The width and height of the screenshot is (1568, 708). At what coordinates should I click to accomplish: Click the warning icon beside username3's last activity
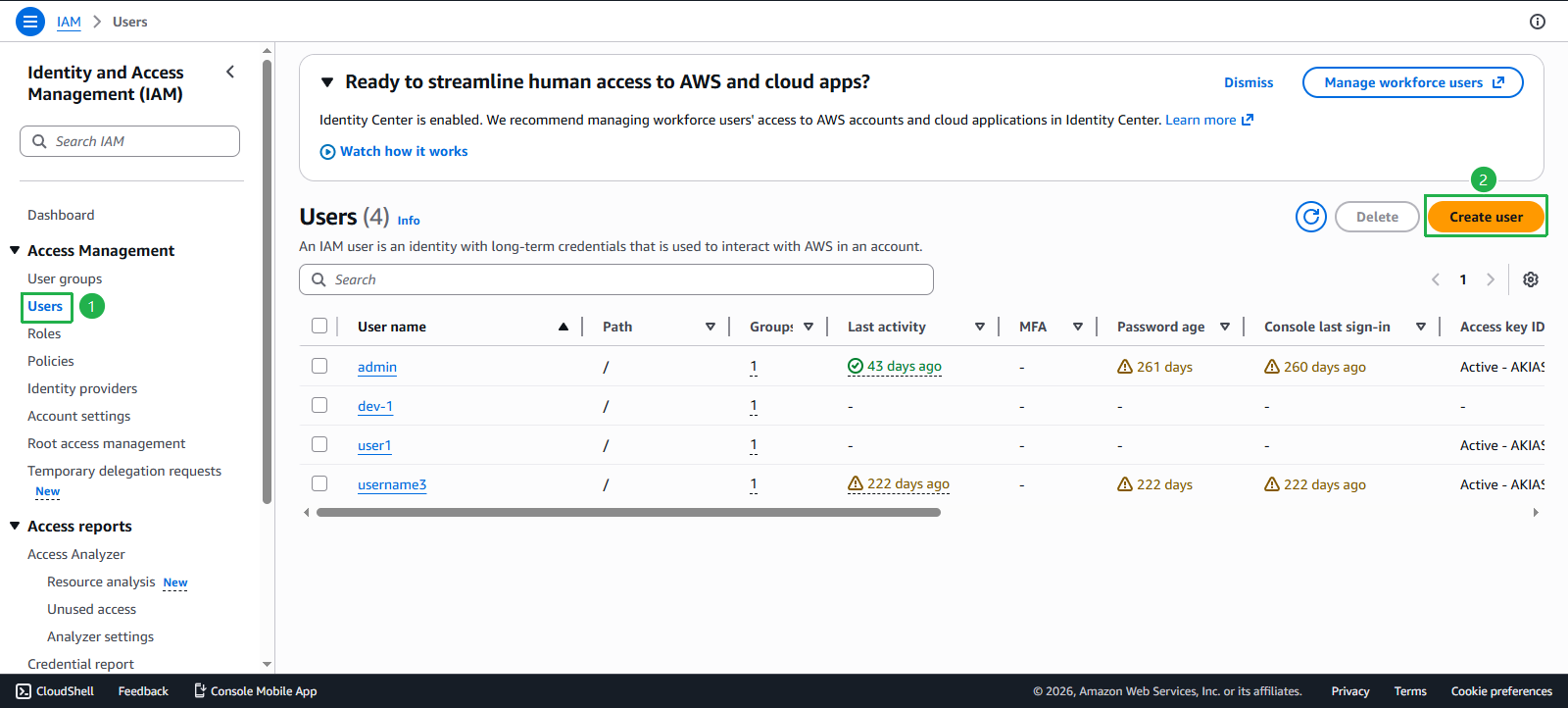coord(856,483)
